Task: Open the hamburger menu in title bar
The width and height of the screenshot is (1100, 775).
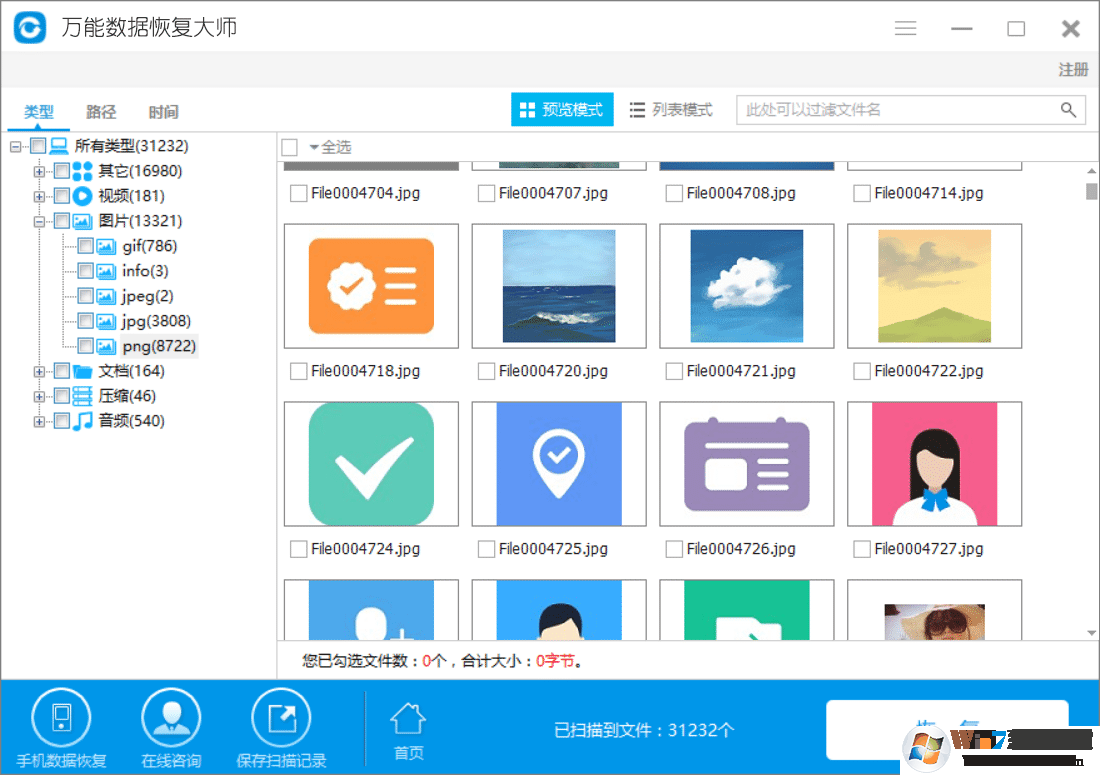Action: click(905, 27)
